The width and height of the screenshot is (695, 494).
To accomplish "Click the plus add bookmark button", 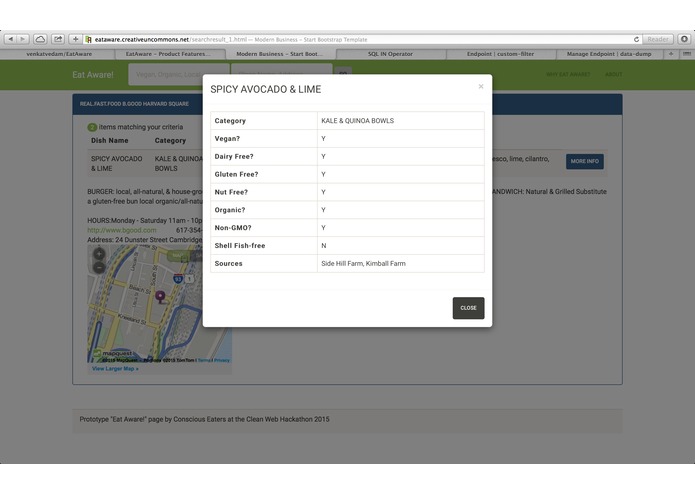I will (x=75, y=39).
